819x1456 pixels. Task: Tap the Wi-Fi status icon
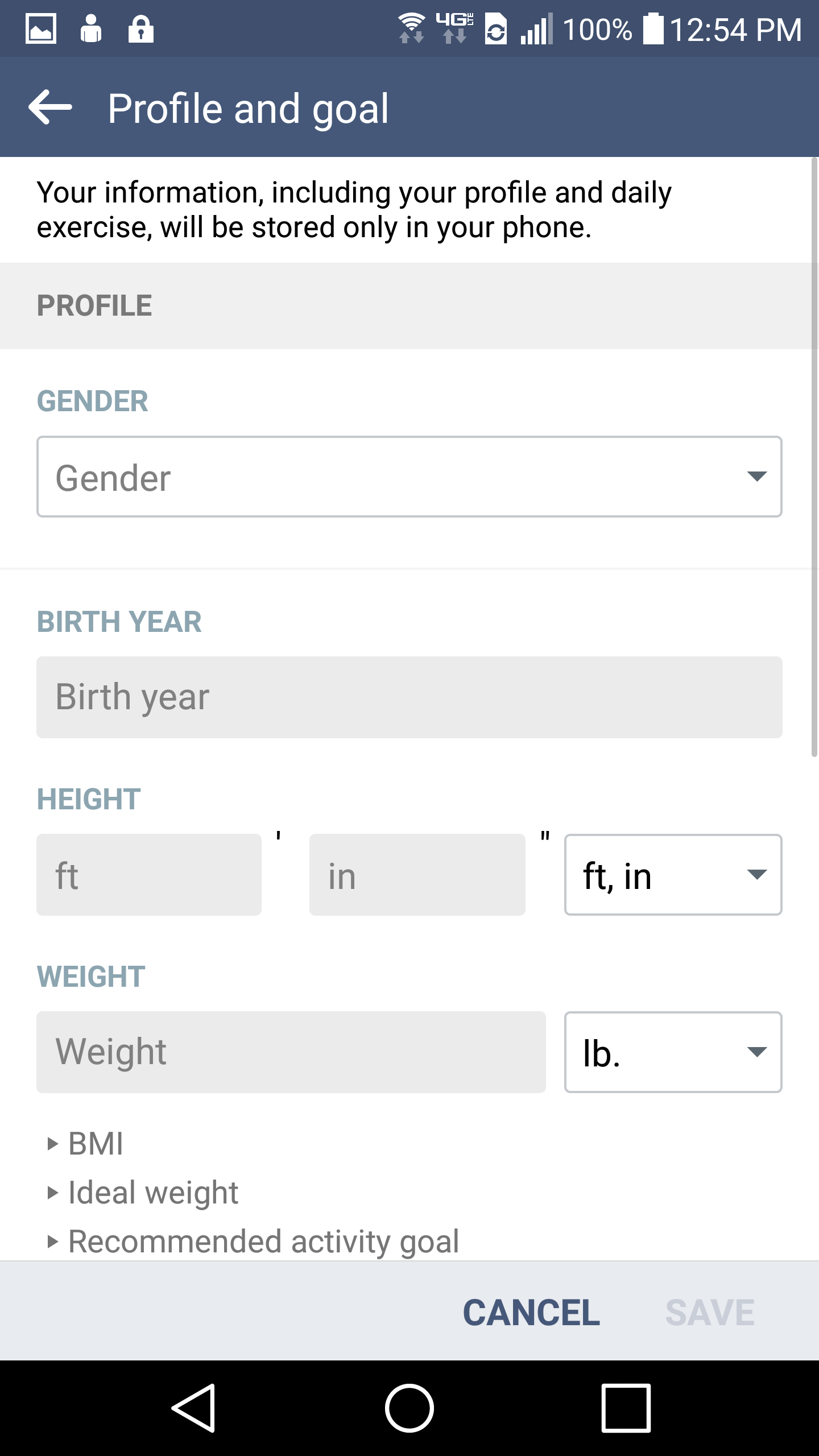411,28
